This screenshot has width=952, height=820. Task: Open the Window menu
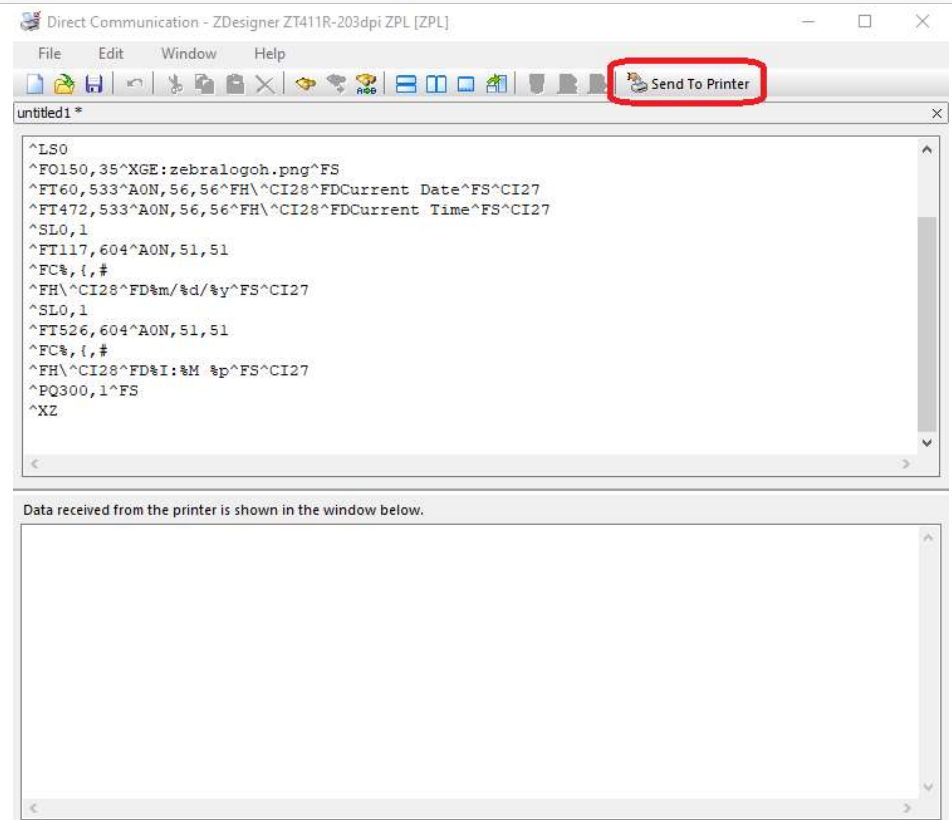click(188, 54)
